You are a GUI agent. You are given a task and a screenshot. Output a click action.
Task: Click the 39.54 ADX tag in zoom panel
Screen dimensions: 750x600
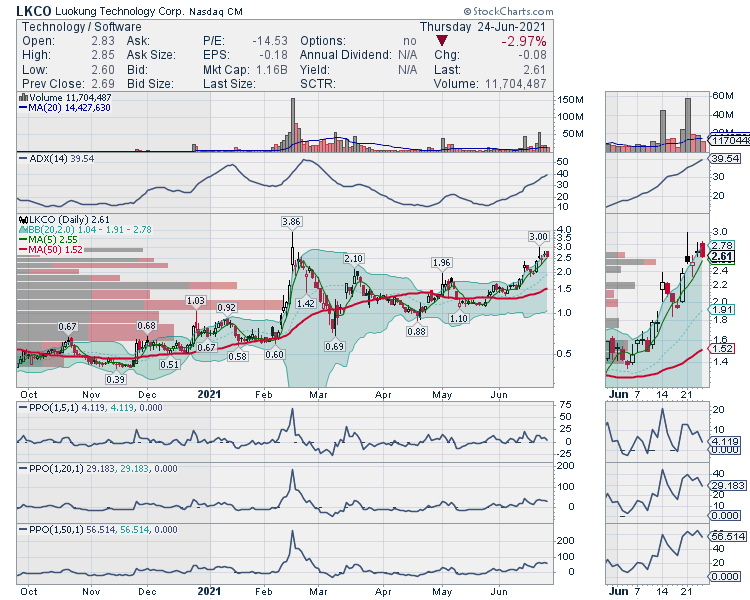tap(725, 158)
